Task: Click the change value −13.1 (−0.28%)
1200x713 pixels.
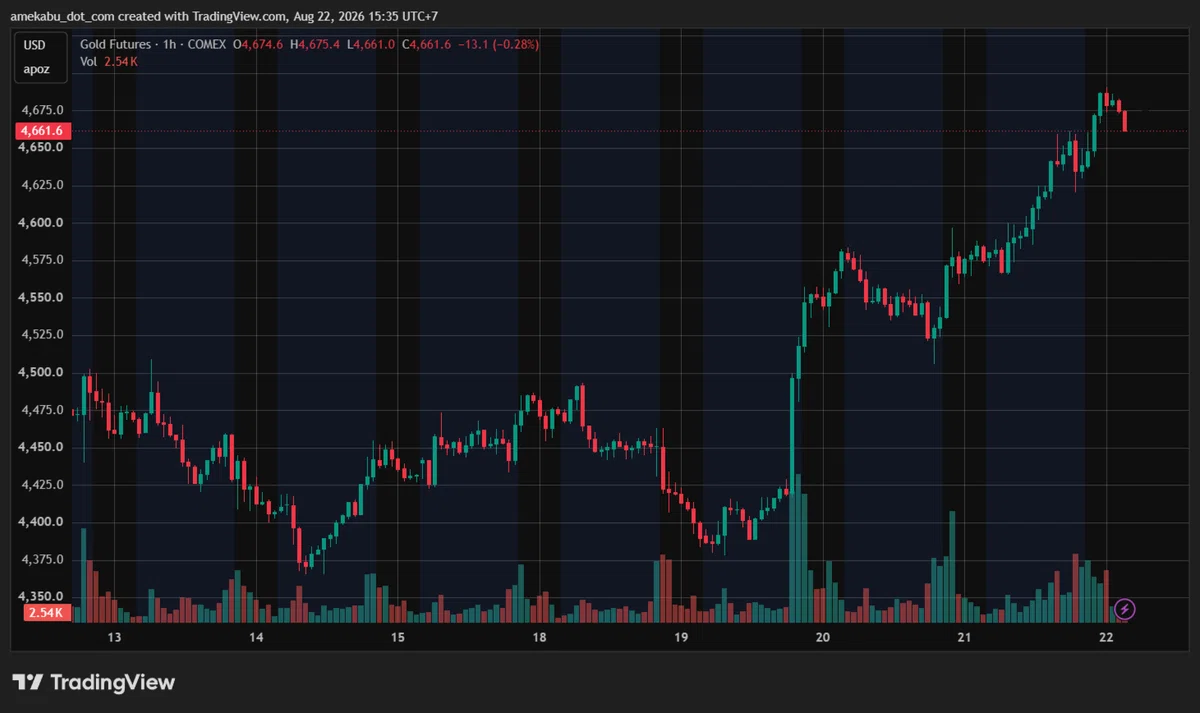Action: coord(499,45)
